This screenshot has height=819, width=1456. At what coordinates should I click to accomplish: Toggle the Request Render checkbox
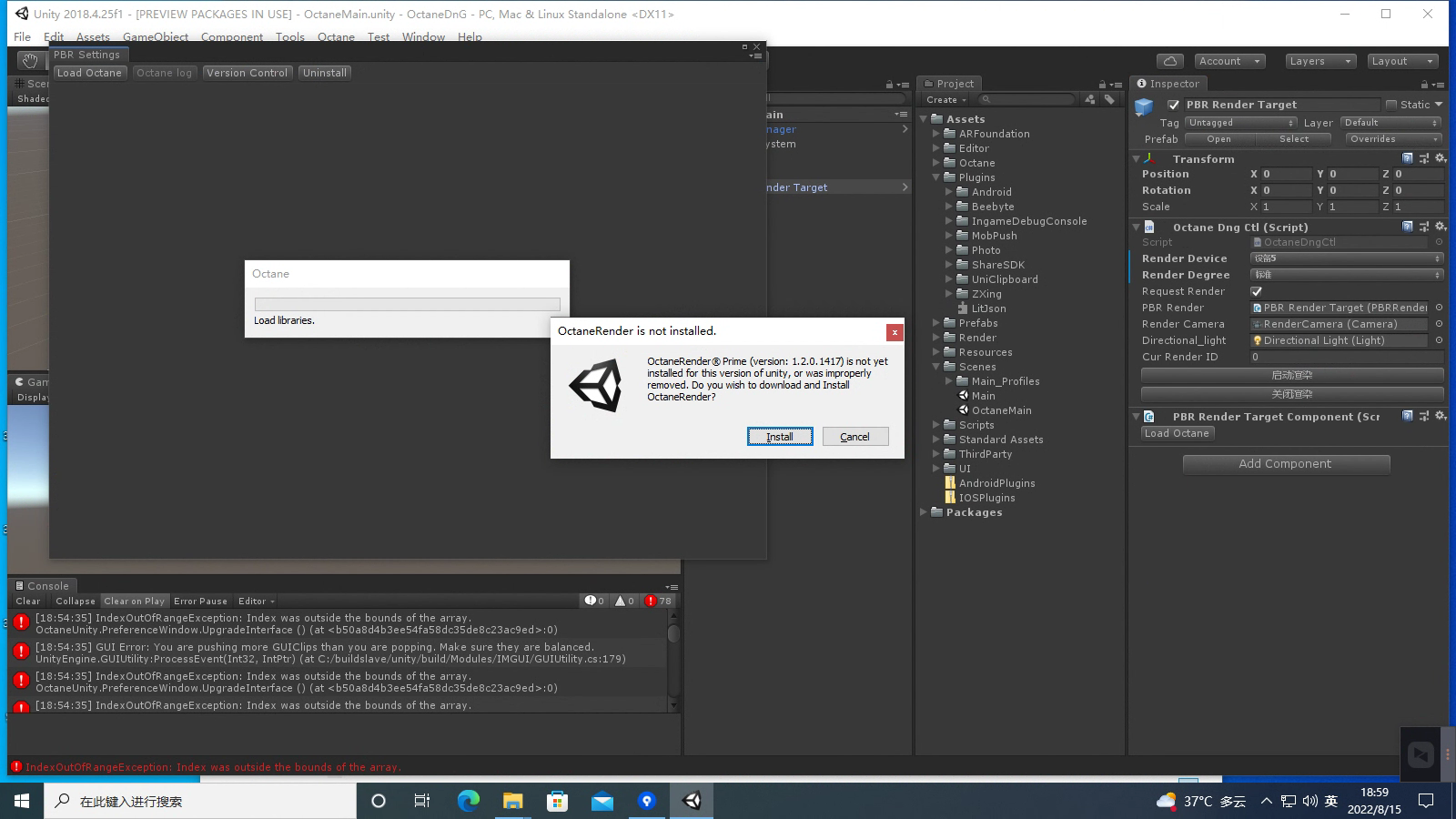pyautogui.click(x=1257, y=291)
